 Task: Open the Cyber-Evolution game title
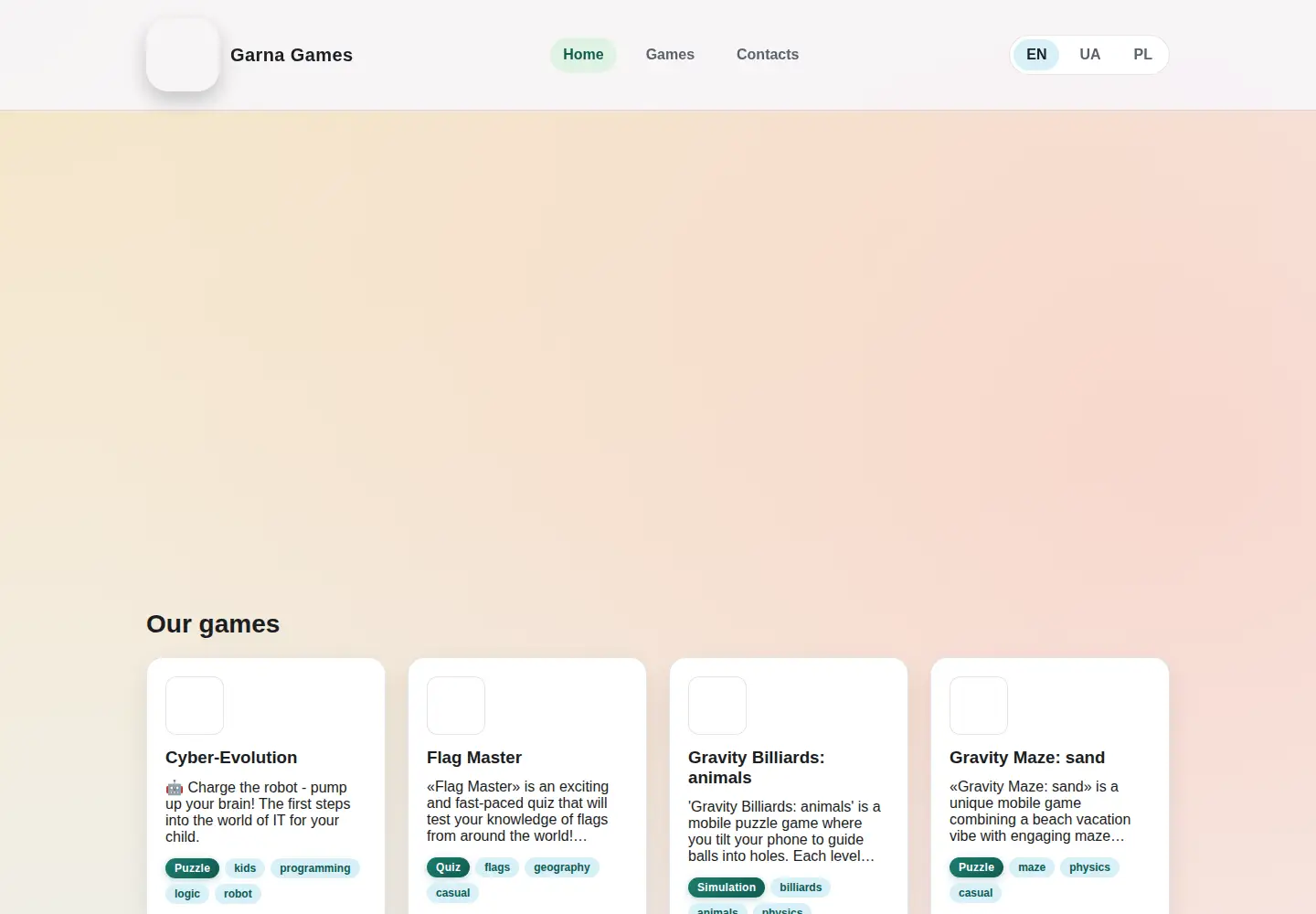[x=231, y=758]
